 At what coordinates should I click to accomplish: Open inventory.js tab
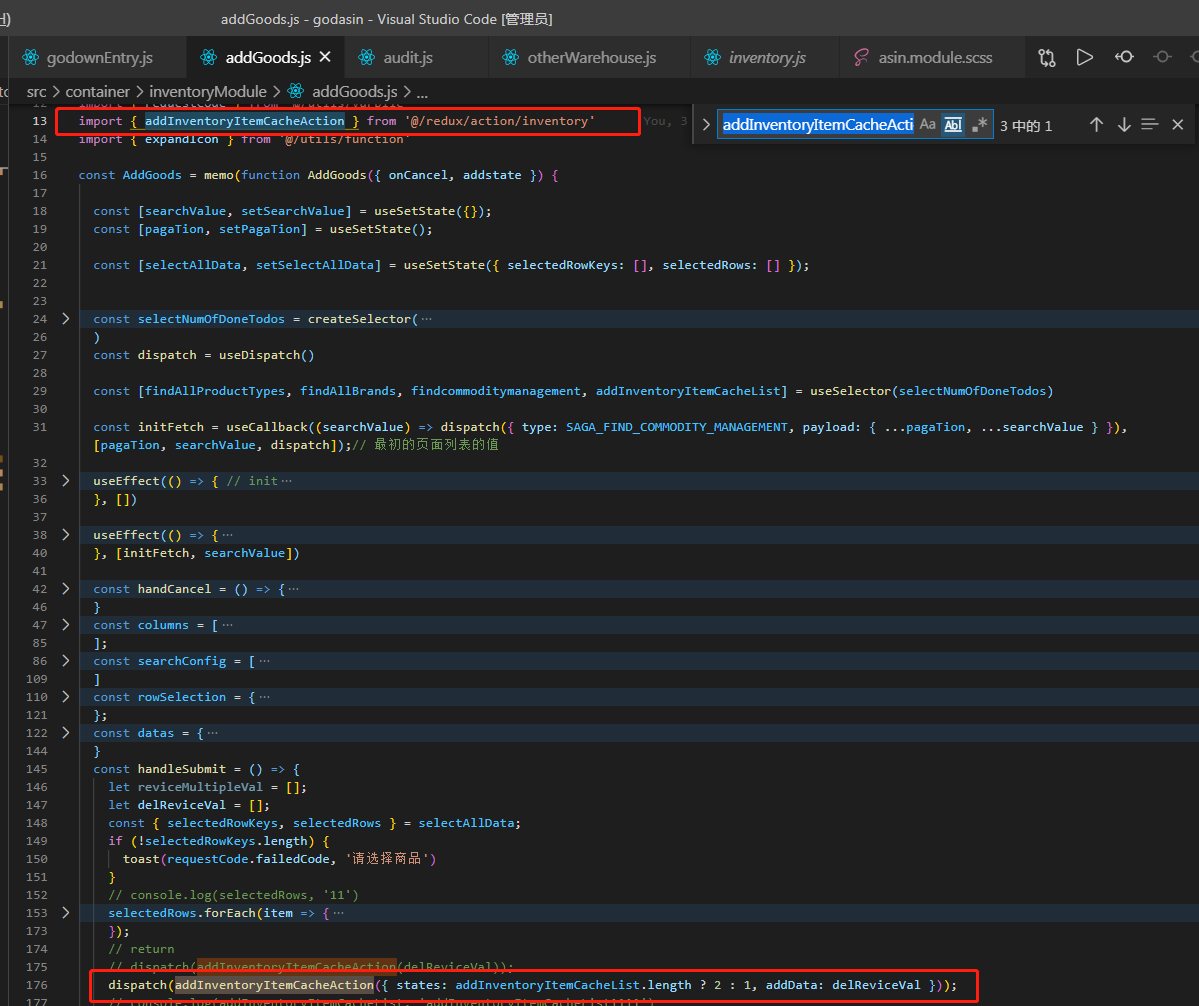coord(767,57)
